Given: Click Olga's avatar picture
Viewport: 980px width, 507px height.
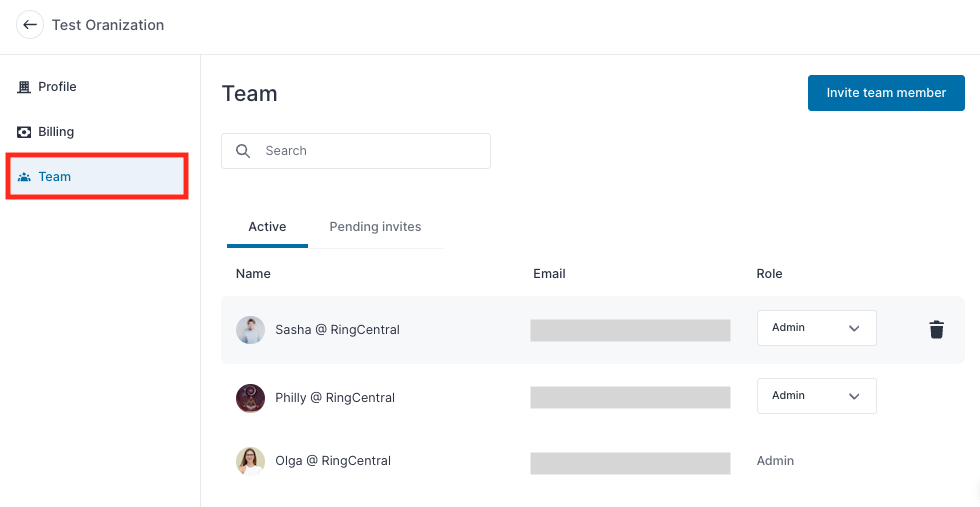Looking at the screenshot, I should click(250, 461).
